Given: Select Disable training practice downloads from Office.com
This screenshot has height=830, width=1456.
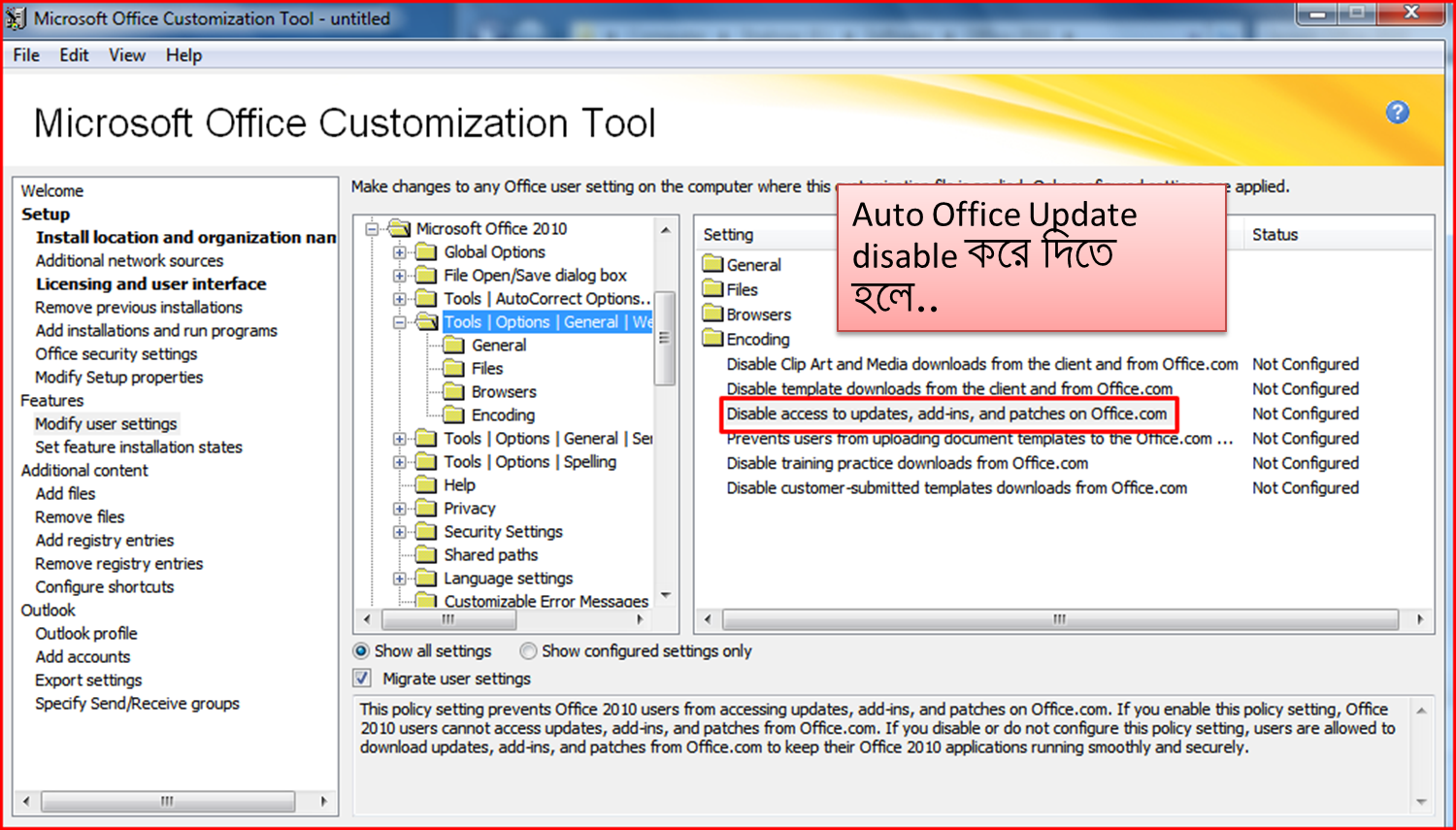Looking at the screenshot, I should coord(908,464).
